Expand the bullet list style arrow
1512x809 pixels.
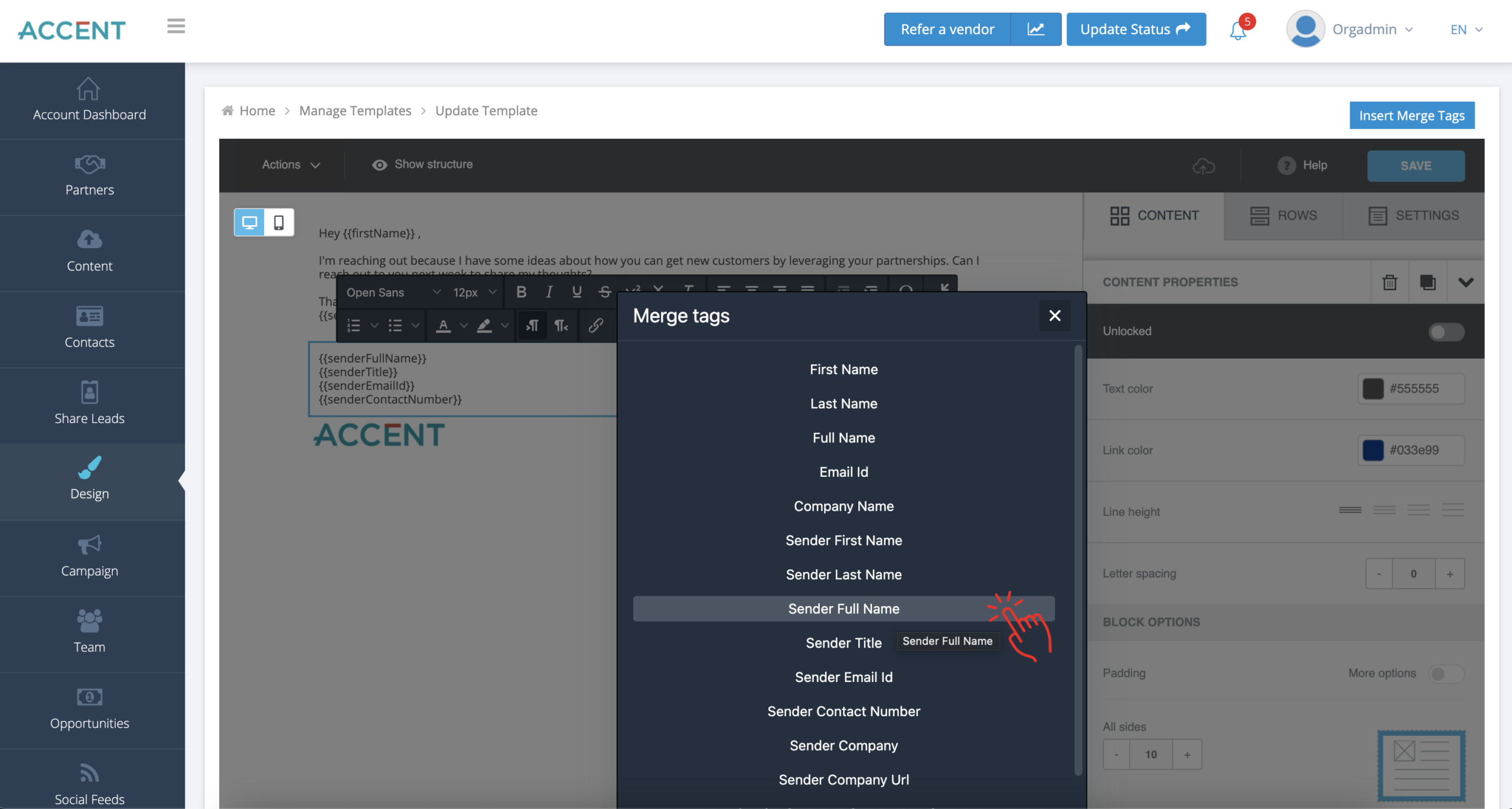(415, 326)
